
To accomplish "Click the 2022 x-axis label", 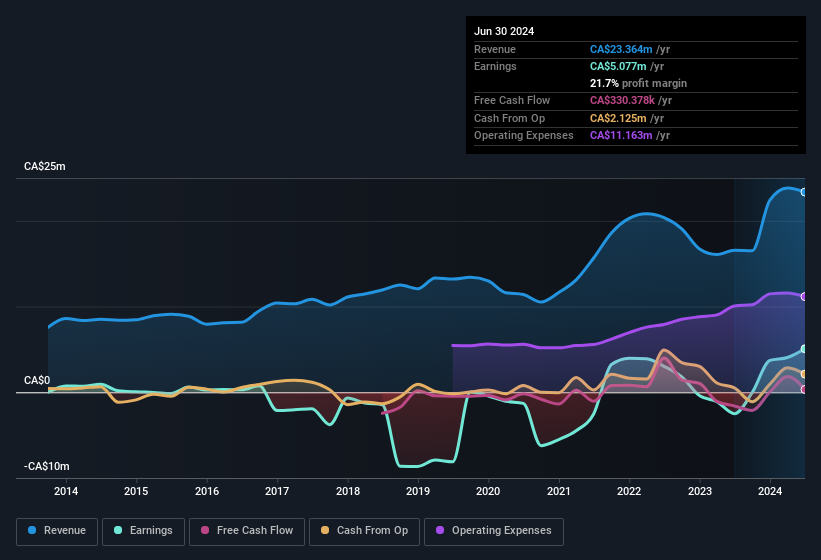I will [x=629, y=491].
